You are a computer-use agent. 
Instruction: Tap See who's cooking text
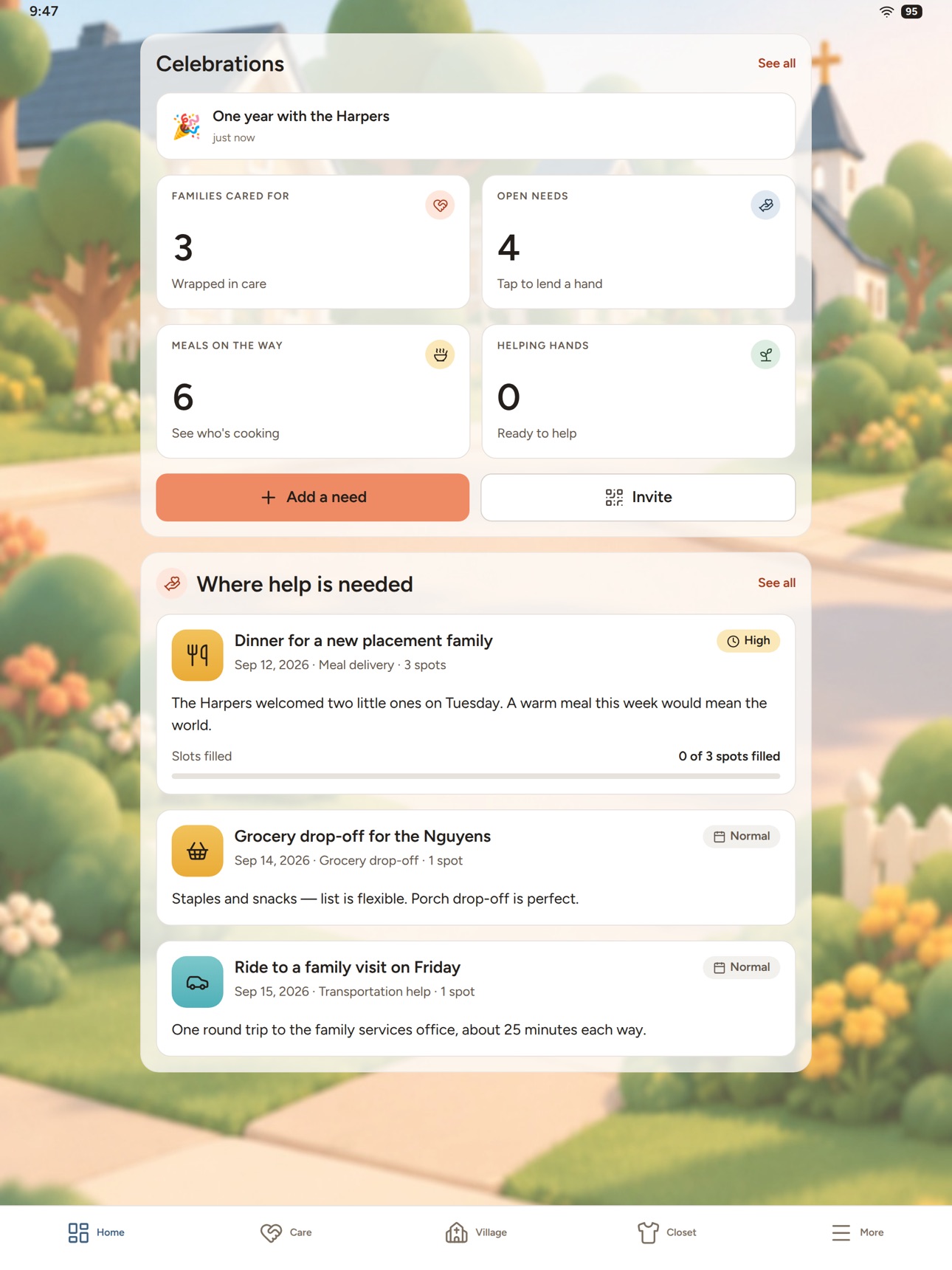pyautogui.click(x=226, y=433)
